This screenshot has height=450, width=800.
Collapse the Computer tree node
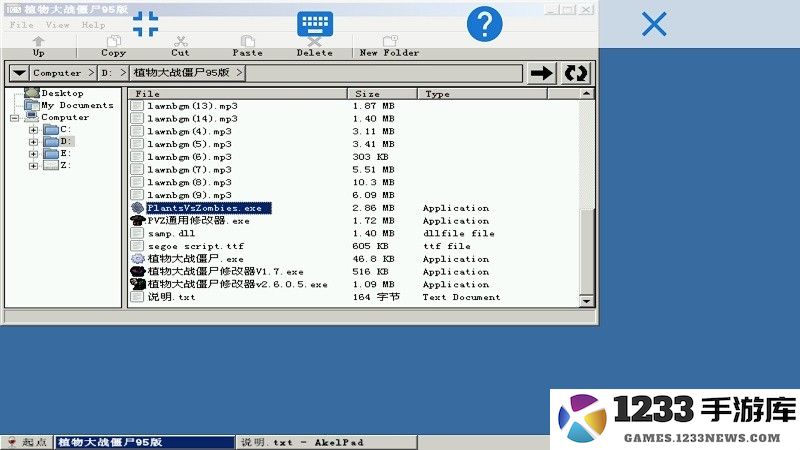tap(15, 118)
